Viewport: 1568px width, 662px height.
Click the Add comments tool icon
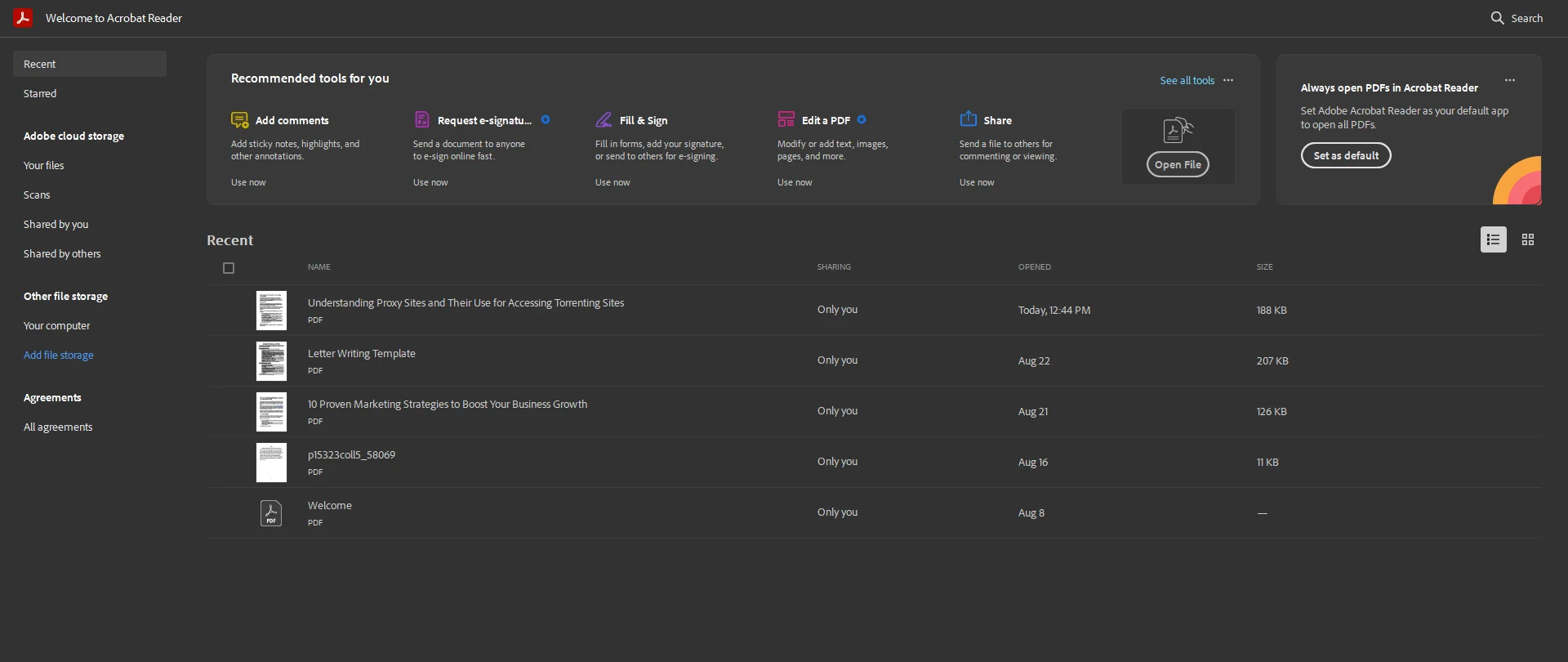click(x=239, y=120)
